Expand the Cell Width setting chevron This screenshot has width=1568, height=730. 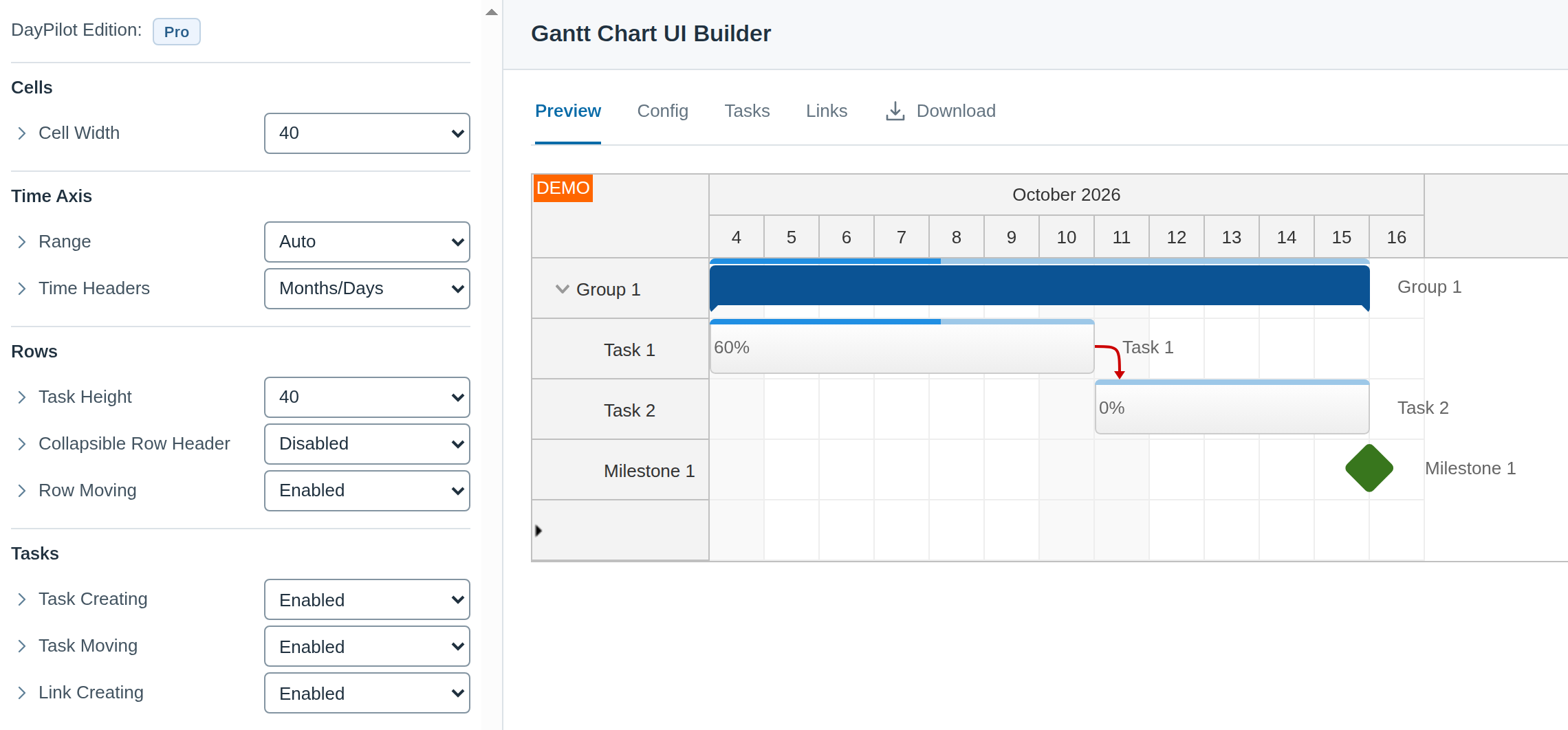(x=22, y=133)
